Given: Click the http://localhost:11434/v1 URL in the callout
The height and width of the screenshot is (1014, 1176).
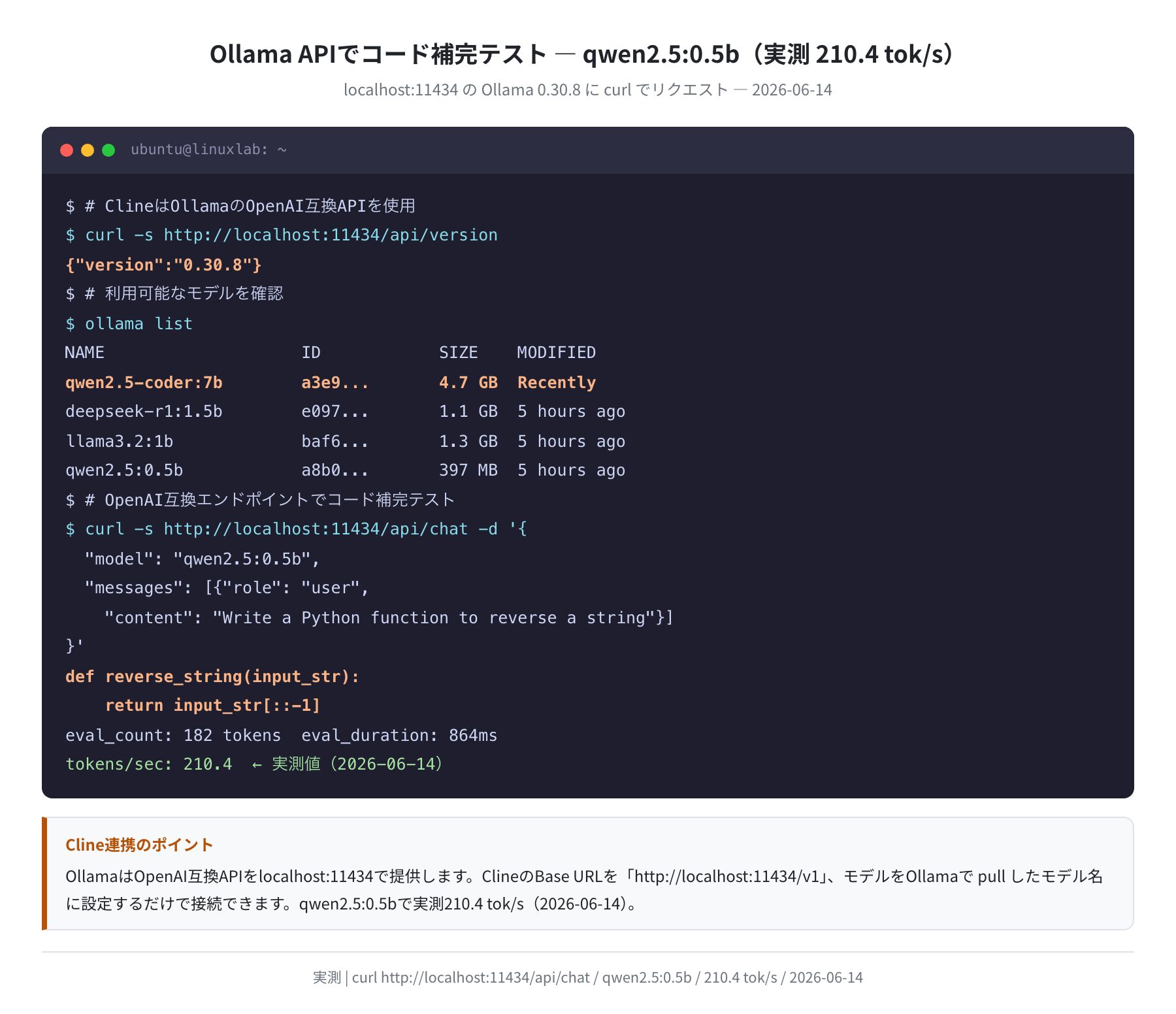Looking at the screenshot, I should [x=727, y=876].
